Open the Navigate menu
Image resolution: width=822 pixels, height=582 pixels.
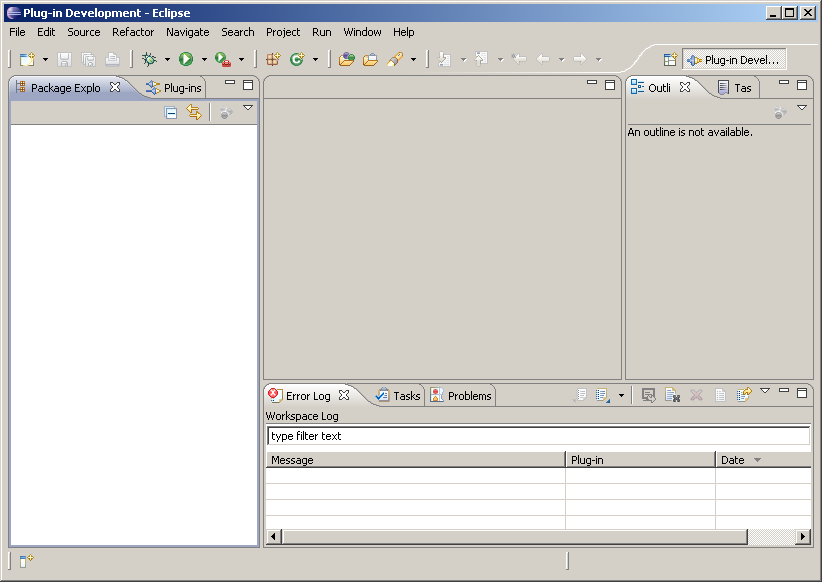coord(188,32)
